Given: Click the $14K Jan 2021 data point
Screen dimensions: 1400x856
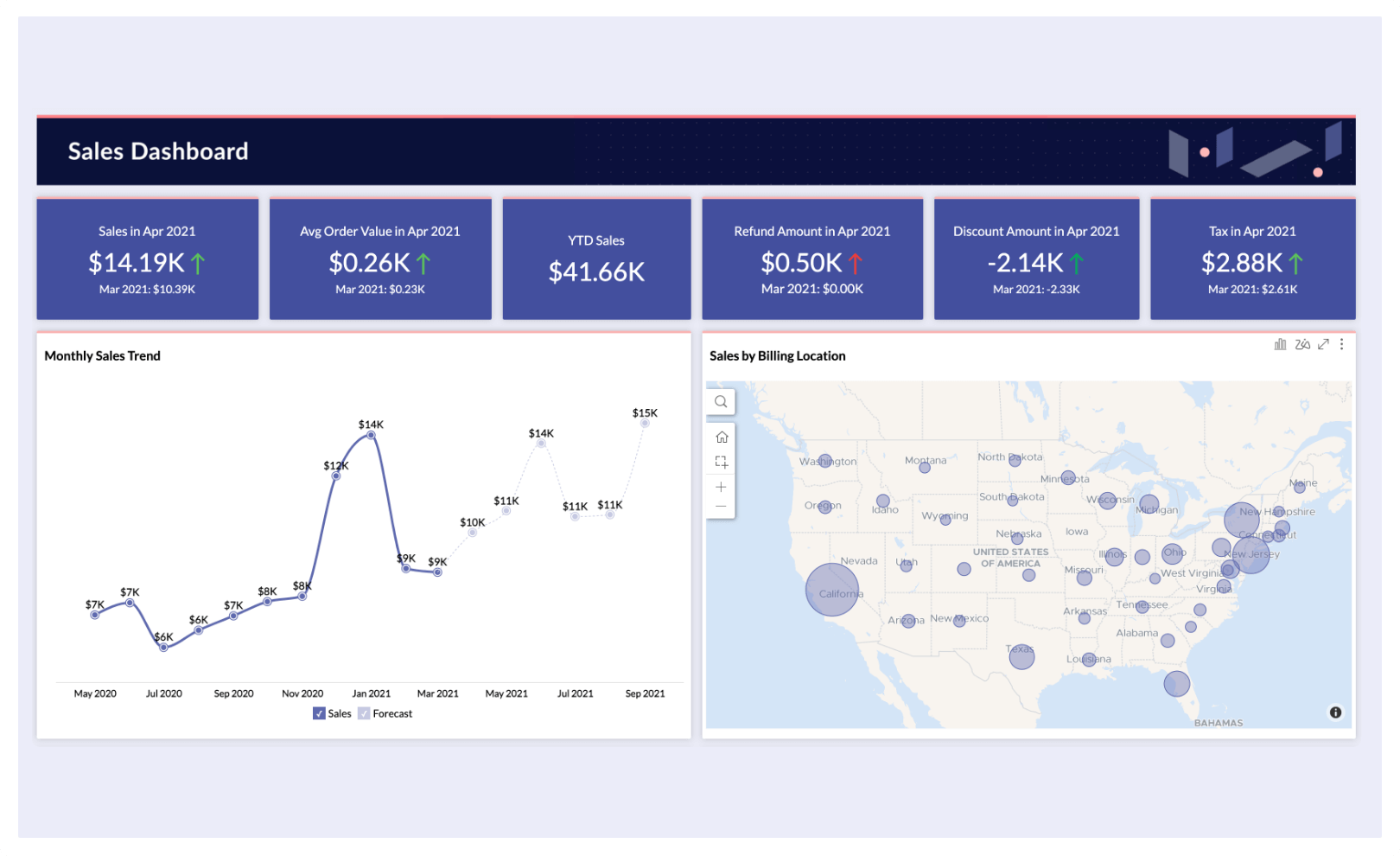Looking at the screenshot, I should 371,435.
